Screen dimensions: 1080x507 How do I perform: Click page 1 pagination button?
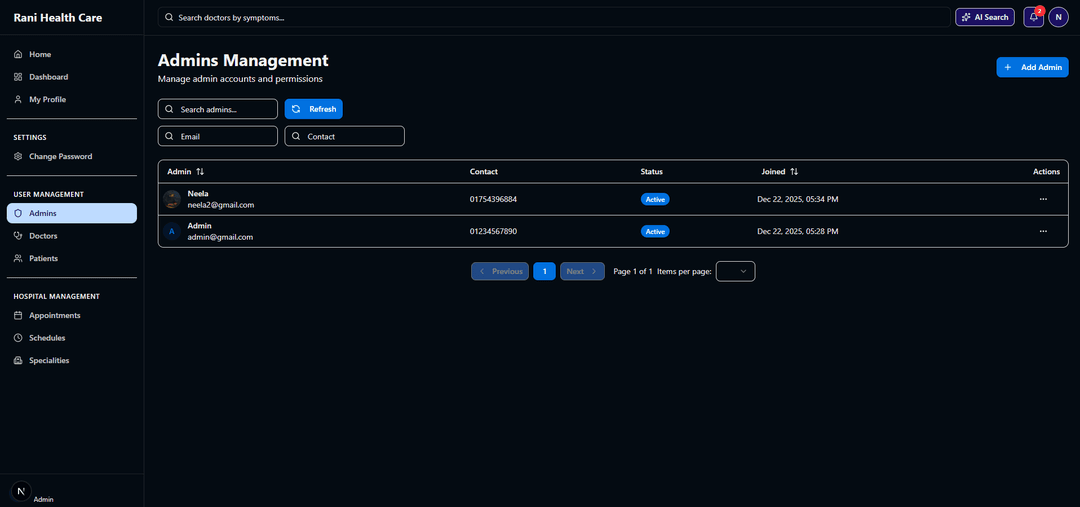click(544, 271)
